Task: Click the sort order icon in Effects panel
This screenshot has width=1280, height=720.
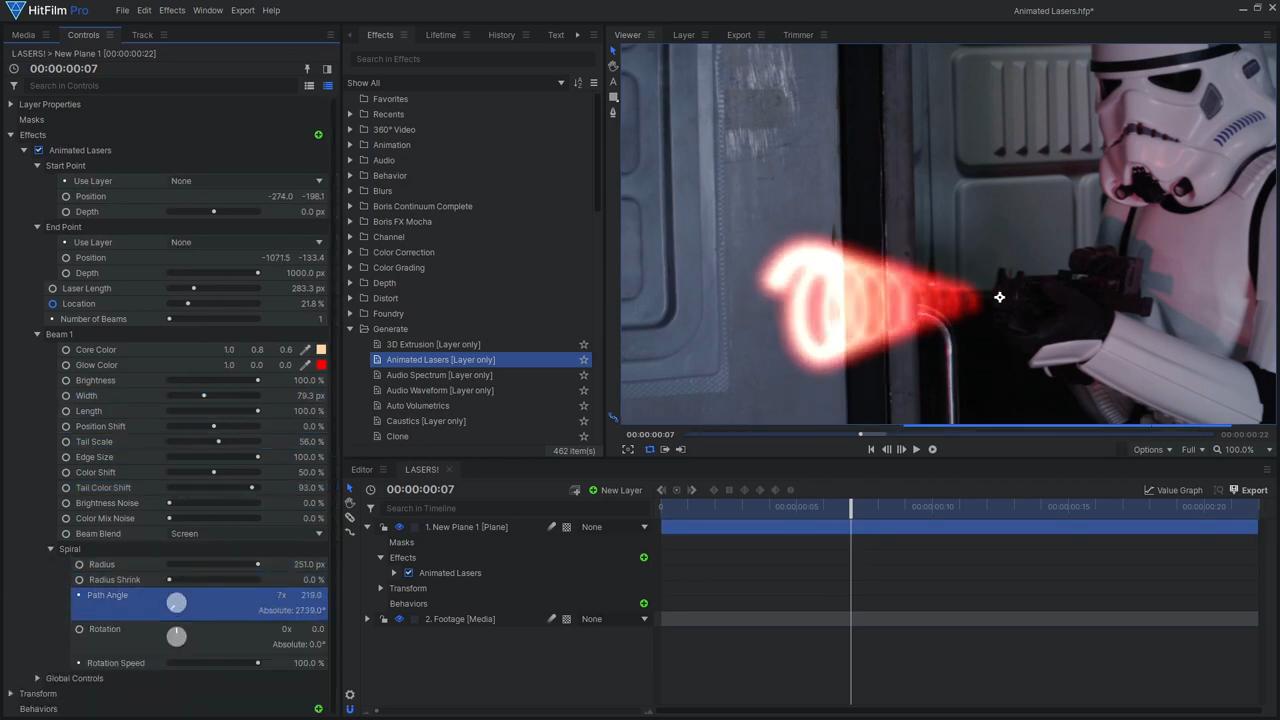Action: pyautogui.click(x=577, y=83)
